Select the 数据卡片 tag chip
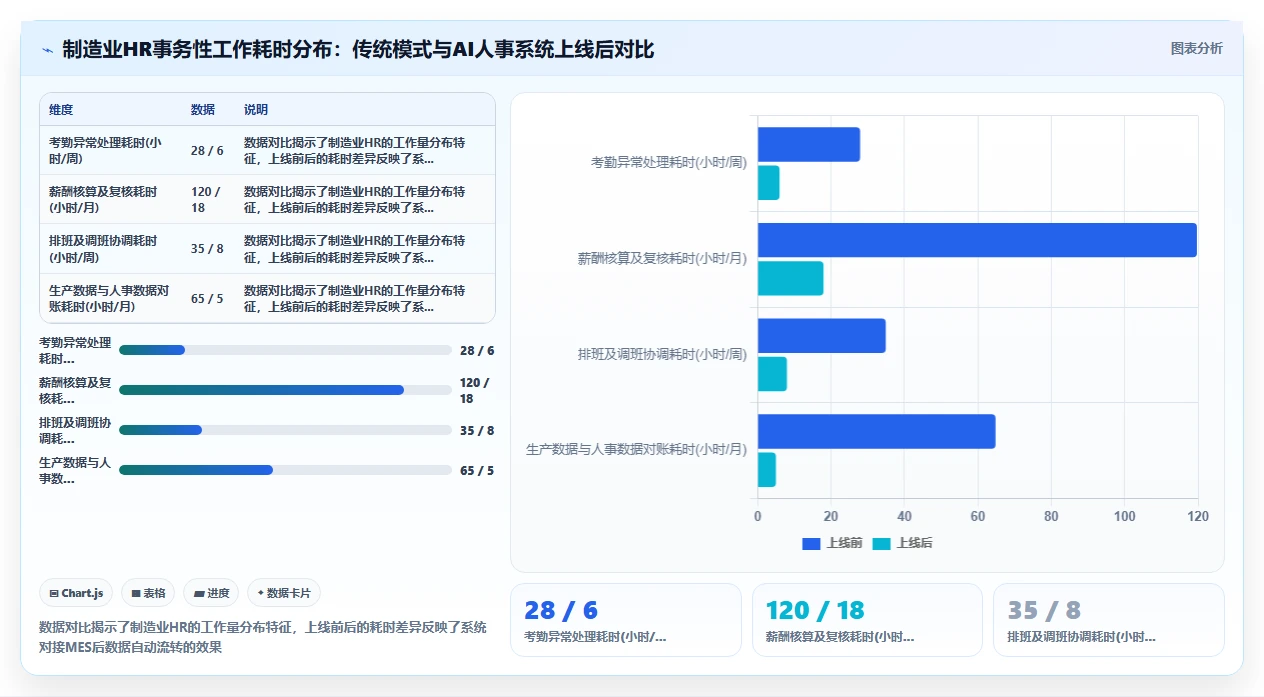This screenshot has height=697, width=1264. pyautogui.click(x=284, y=593)
